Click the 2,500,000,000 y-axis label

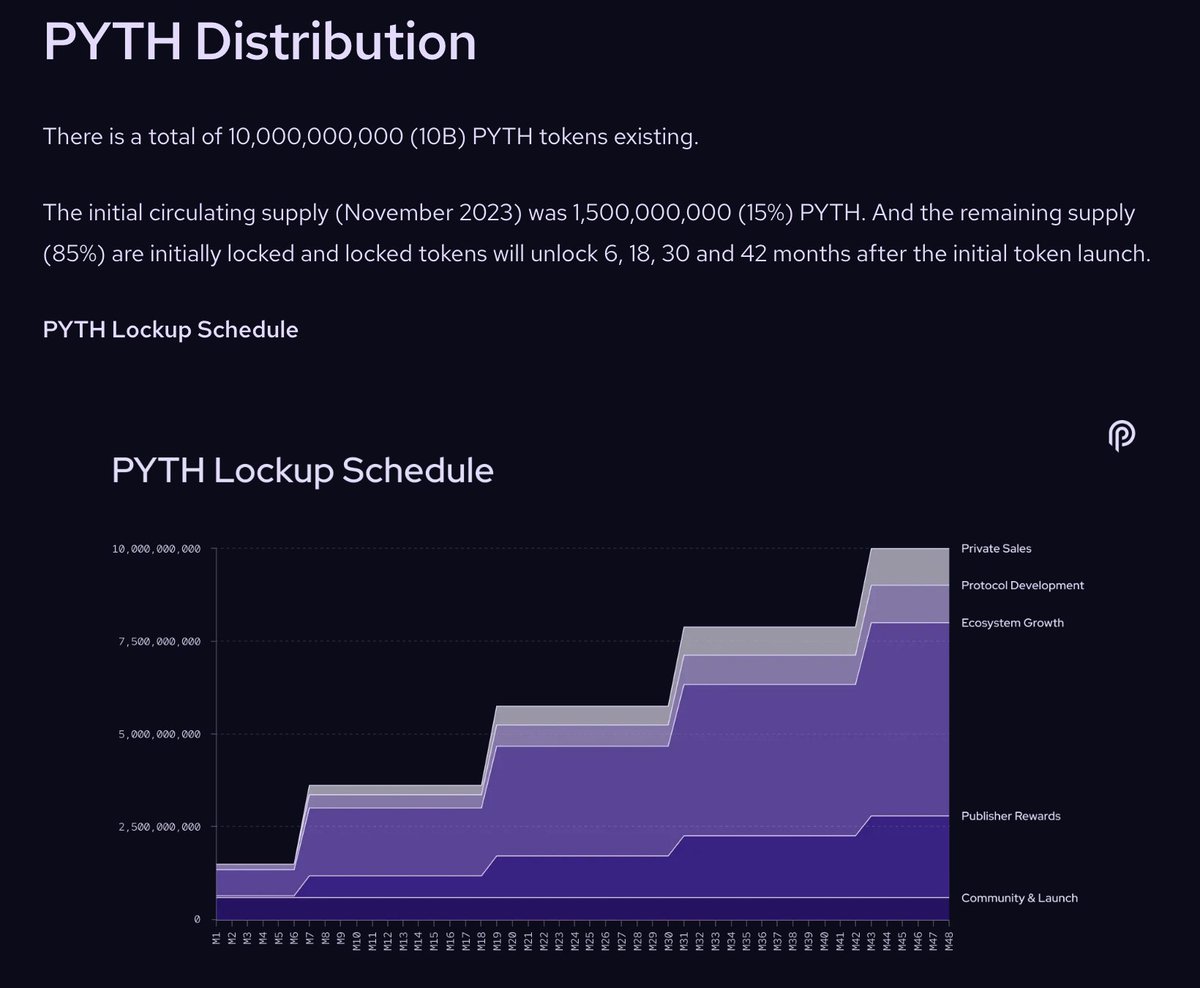point(160,827)
